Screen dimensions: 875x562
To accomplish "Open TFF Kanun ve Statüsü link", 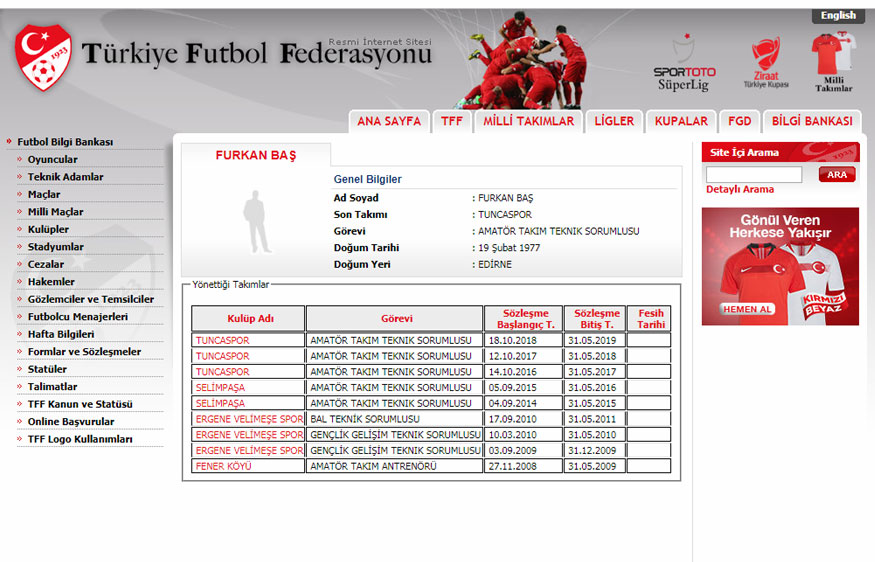I will click(80, 404).
